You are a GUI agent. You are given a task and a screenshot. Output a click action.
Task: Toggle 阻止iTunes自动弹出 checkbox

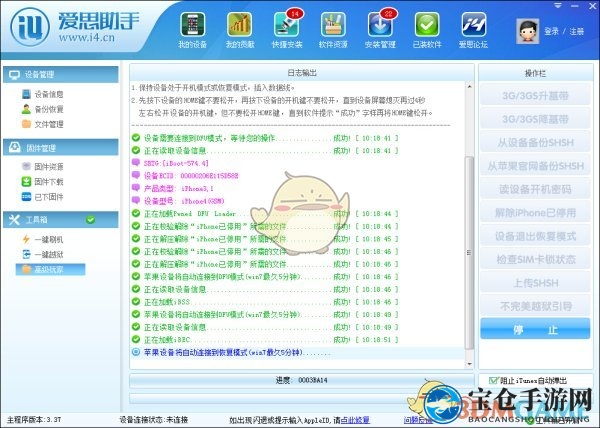493,381
